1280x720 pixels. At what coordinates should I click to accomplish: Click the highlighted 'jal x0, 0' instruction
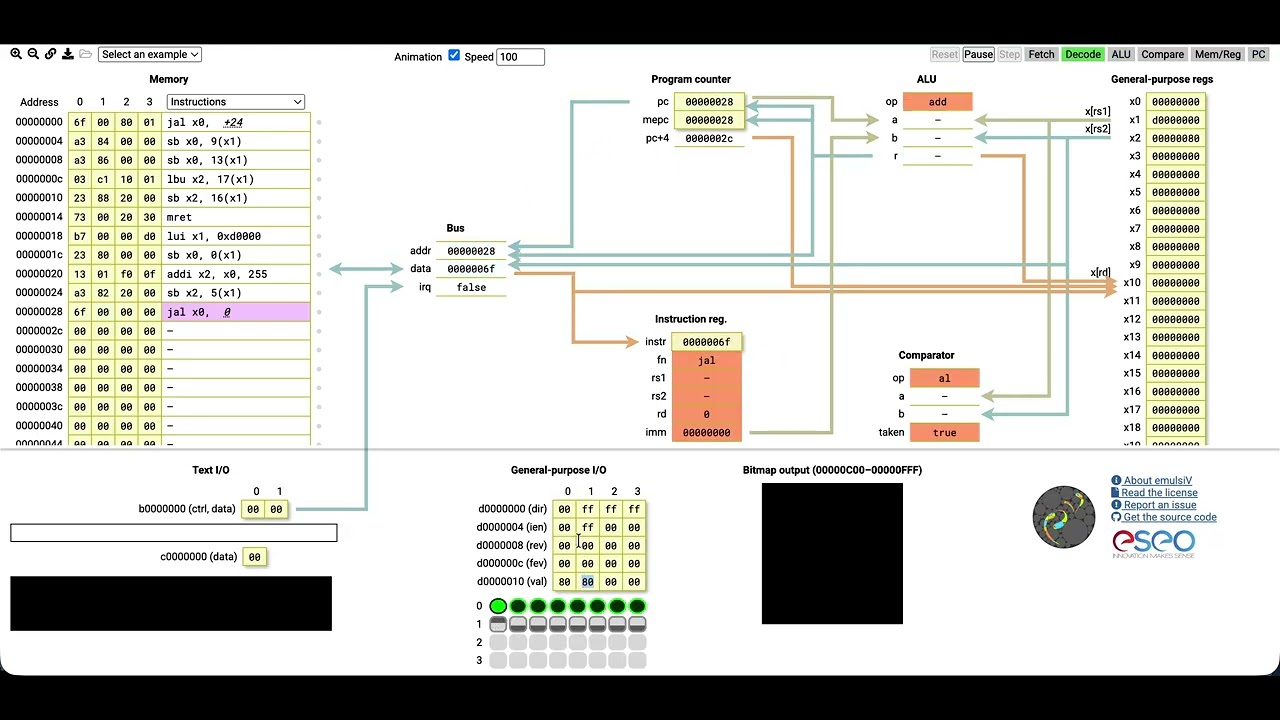(x=236, y=312)
